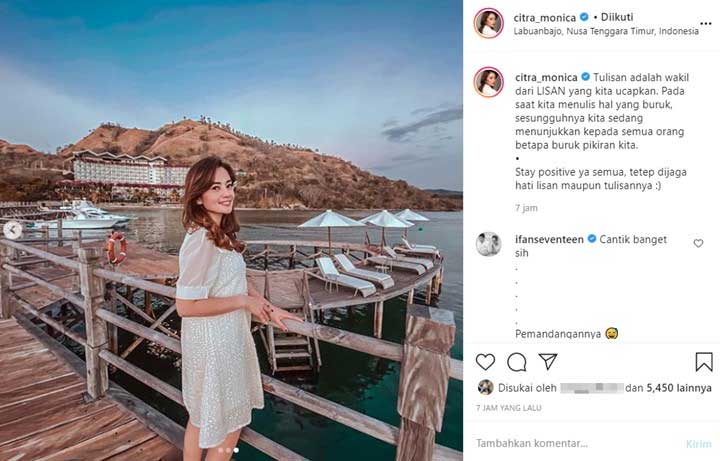Screen dimensions: 720x461
Task: Open comments via the speech bubble icon
Action: coord(516,362)
